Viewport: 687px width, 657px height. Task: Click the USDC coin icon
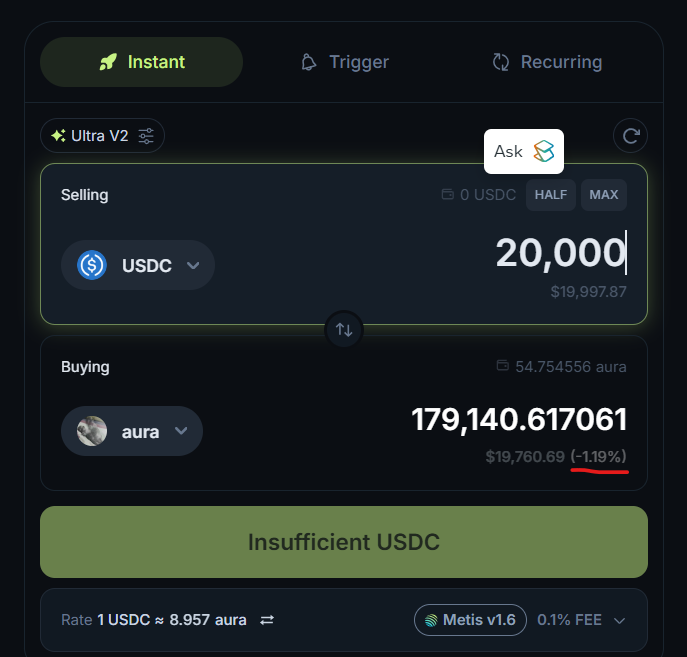[x=93, y=265]
